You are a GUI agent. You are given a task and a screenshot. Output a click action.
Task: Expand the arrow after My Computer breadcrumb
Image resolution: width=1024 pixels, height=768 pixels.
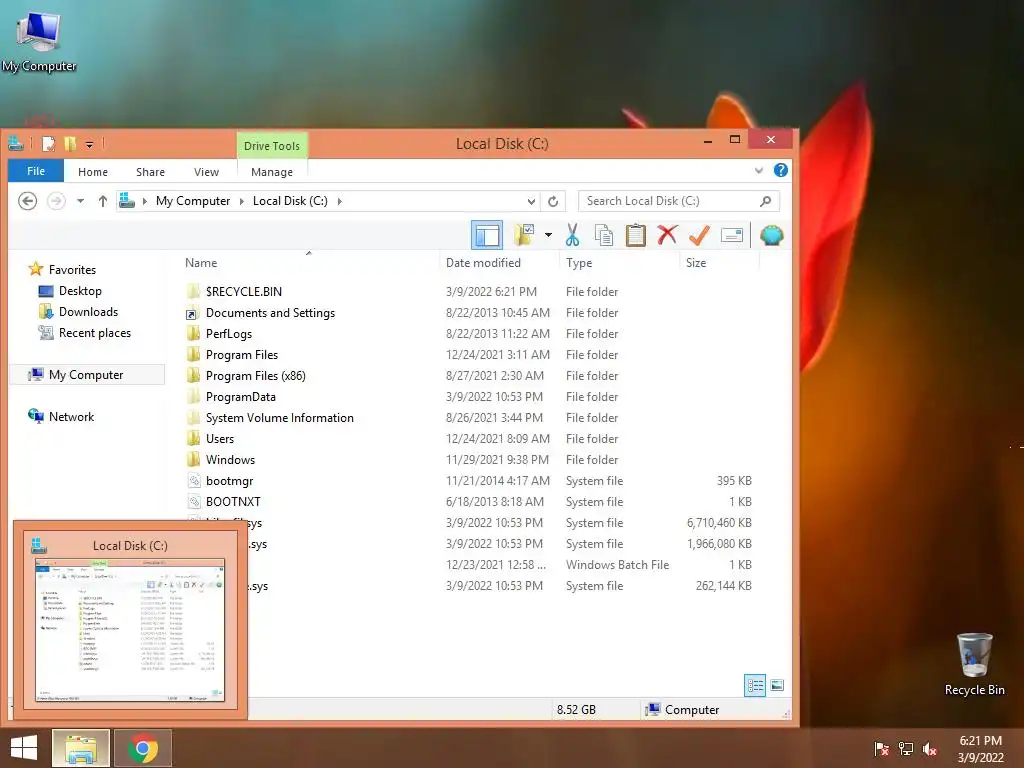pos(242,201)
